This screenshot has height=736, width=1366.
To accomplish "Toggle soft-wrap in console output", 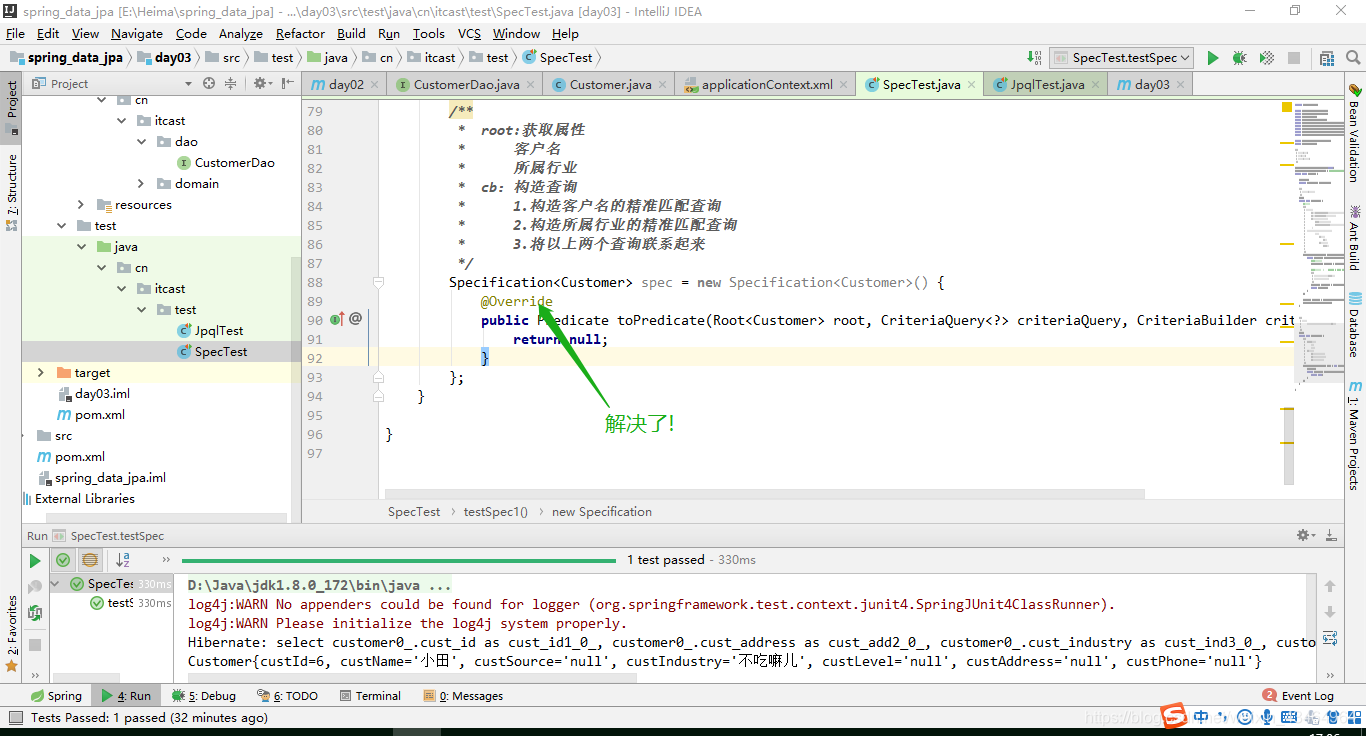I will (1330, 638).
